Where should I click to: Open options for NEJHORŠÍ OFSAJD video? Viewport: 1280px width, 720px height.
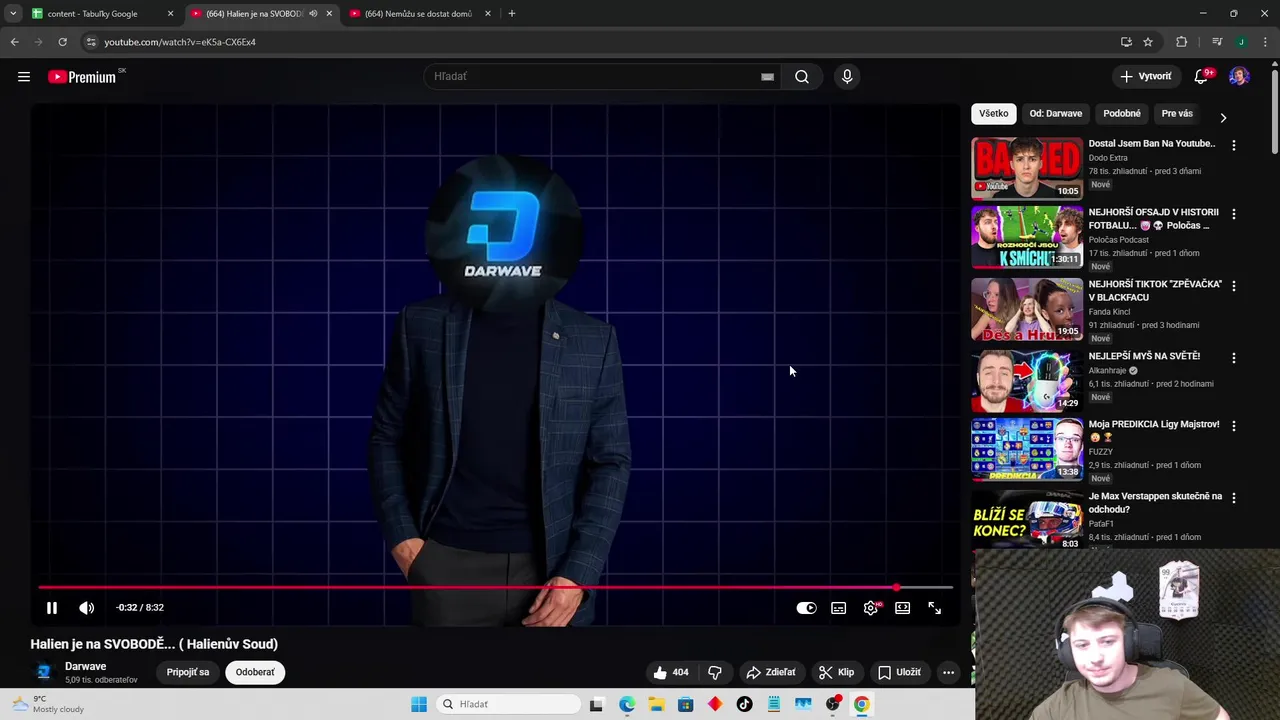(x=1234, y=214)
